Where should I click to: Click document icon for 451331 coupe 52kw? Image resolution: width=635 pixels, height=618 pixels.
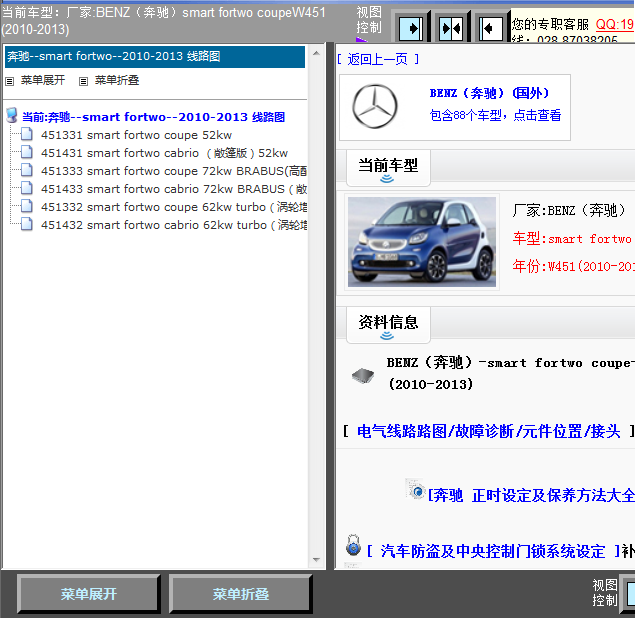click(27, 134)
